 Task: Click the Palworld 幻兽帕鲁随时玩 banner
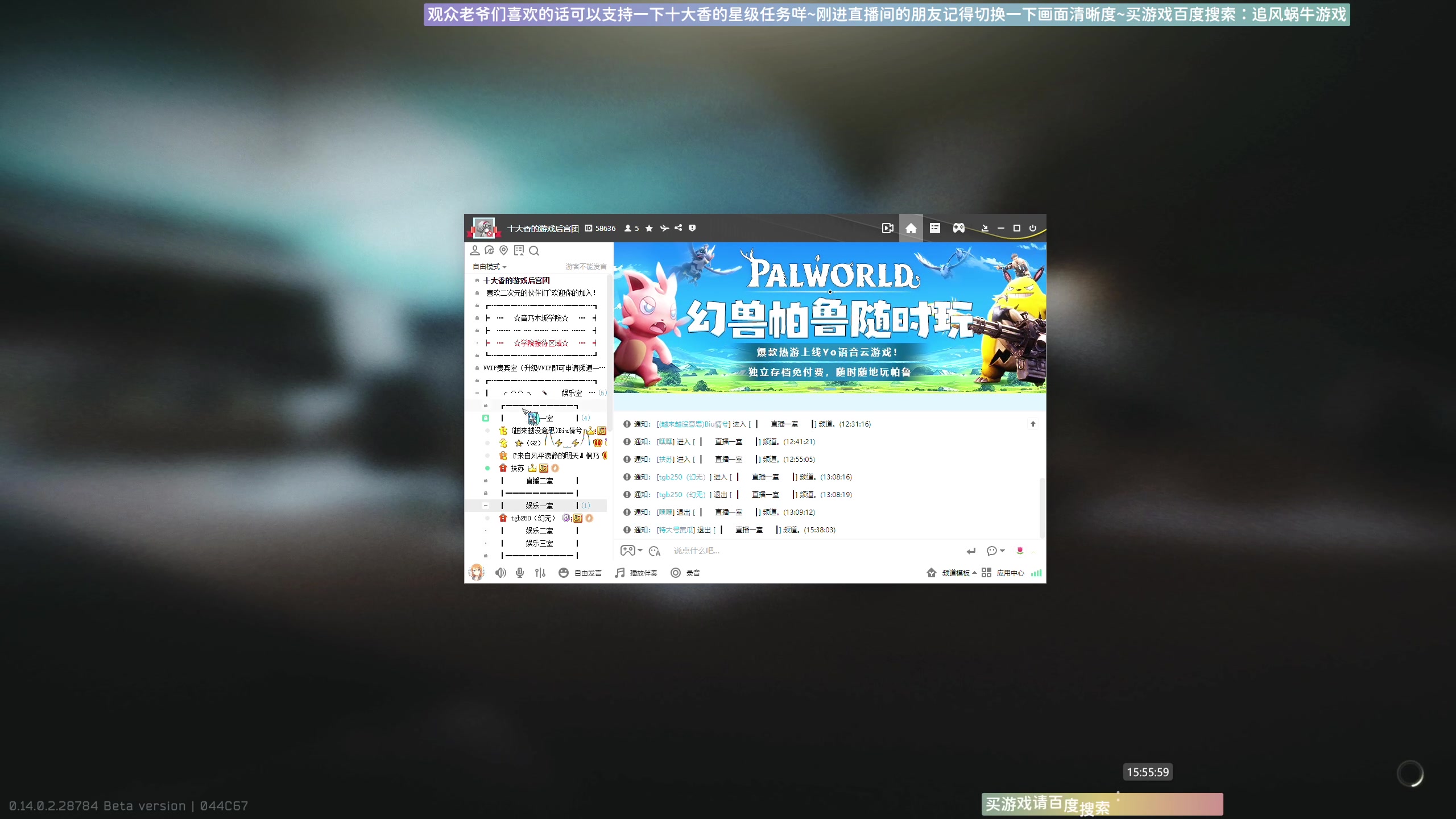coord(830,317)
